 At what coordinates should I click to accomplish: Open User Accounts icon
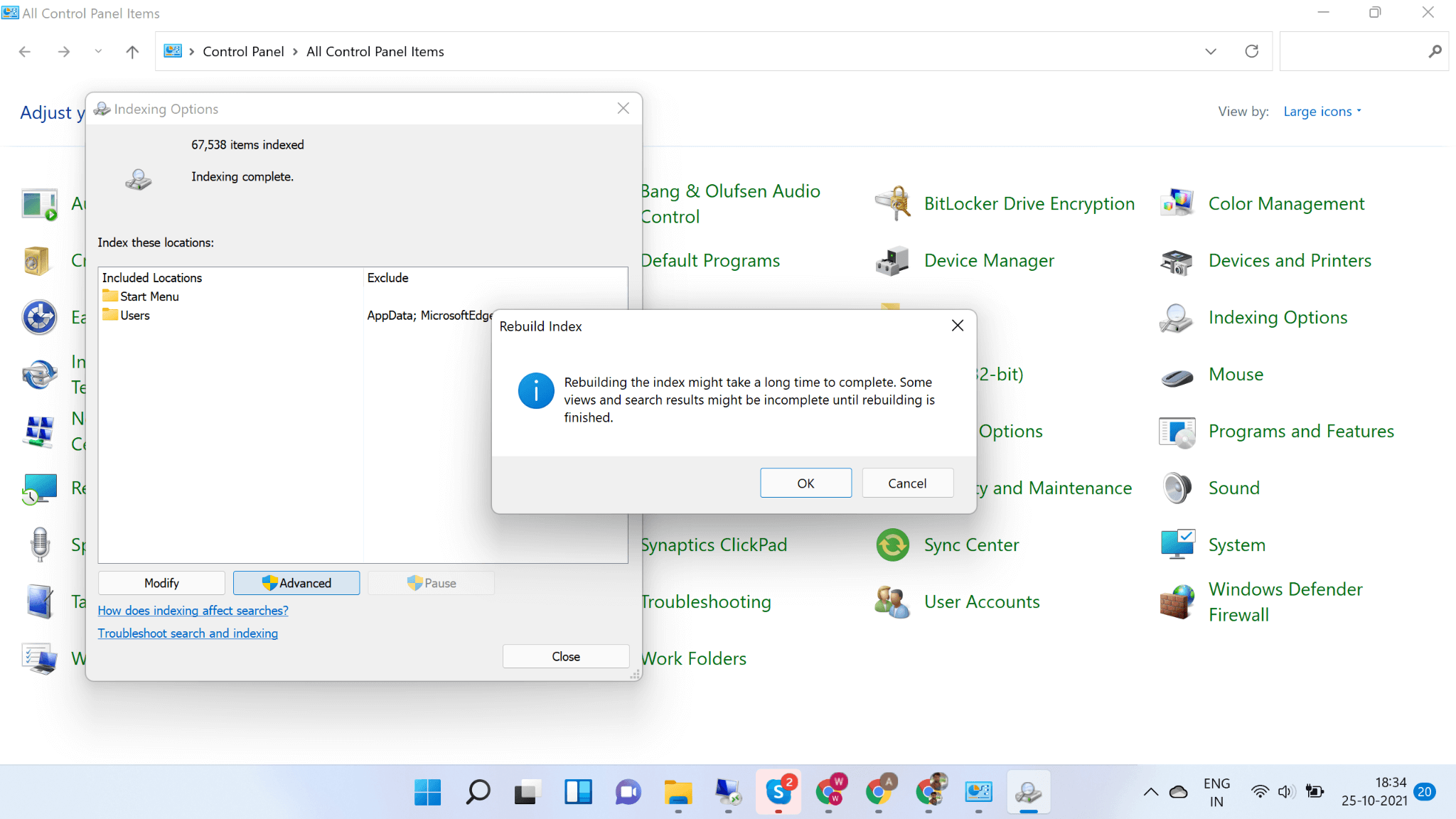tap(893, 602)
